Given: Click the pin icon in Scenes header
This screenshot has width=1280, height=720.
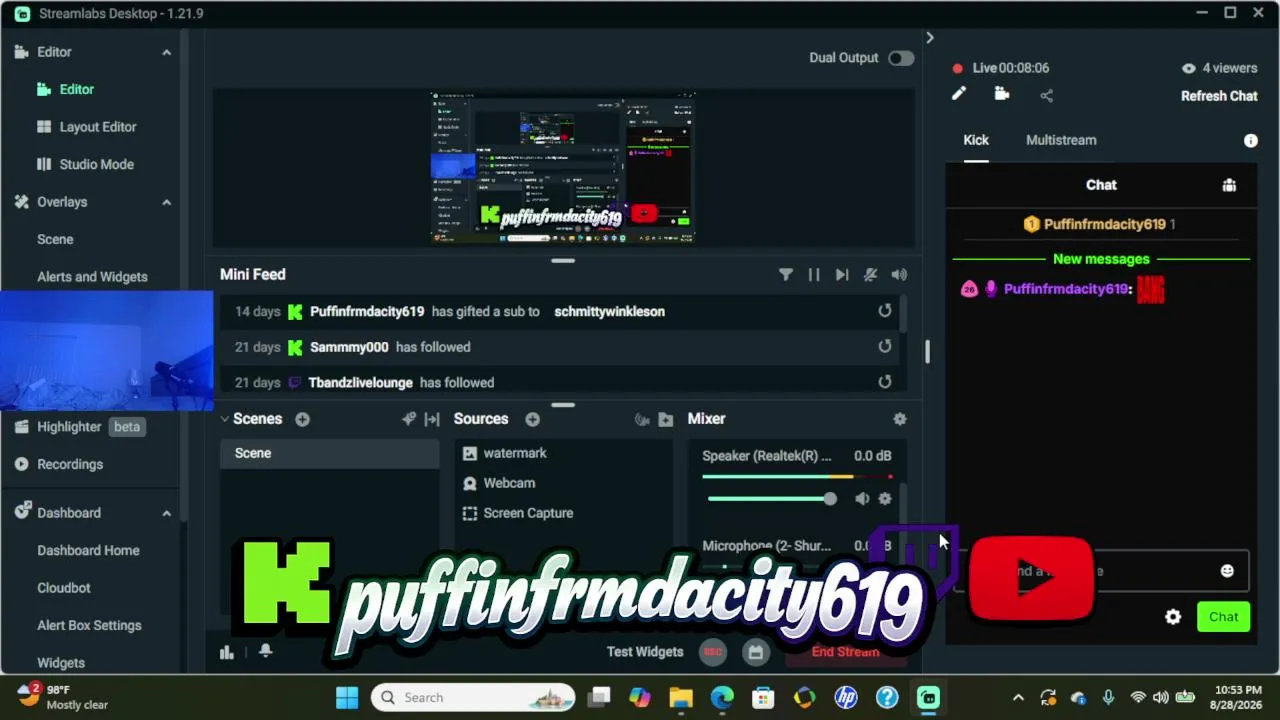Looking at the screenshot, I should point(409,419).
